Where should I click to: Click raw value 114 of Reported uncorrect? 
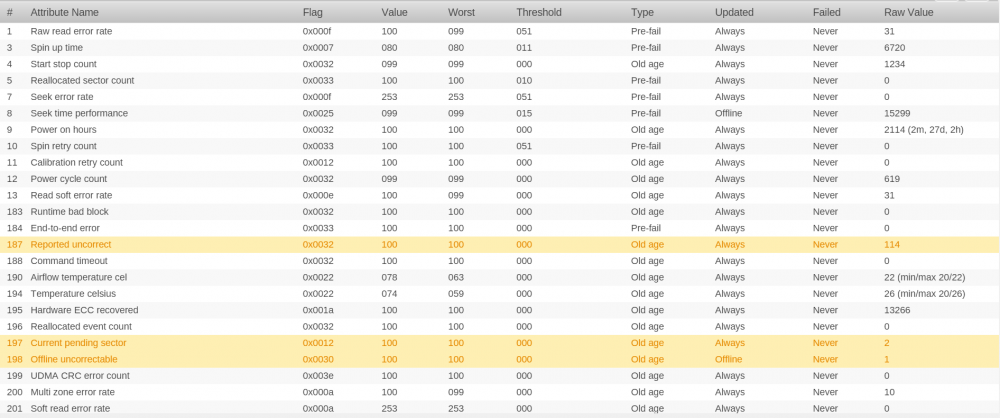[x=892, y=244]
